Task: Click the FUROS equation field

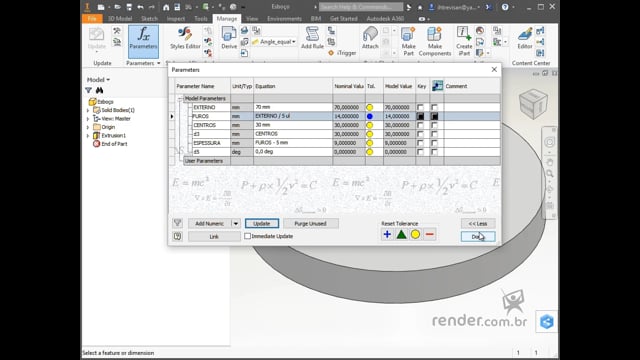Action: click(x=293, y=116)
